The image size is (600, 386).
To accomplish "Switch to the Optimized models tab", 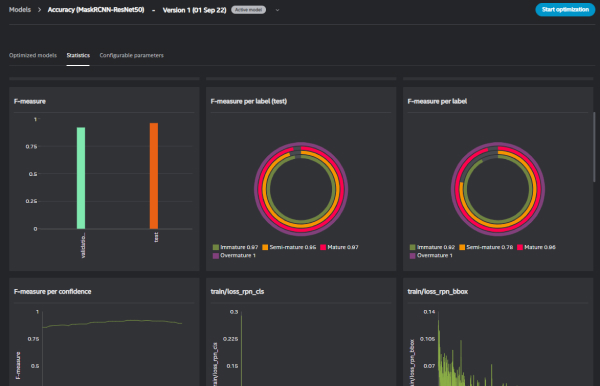I will pyautogui.click(x=33, y=55).
